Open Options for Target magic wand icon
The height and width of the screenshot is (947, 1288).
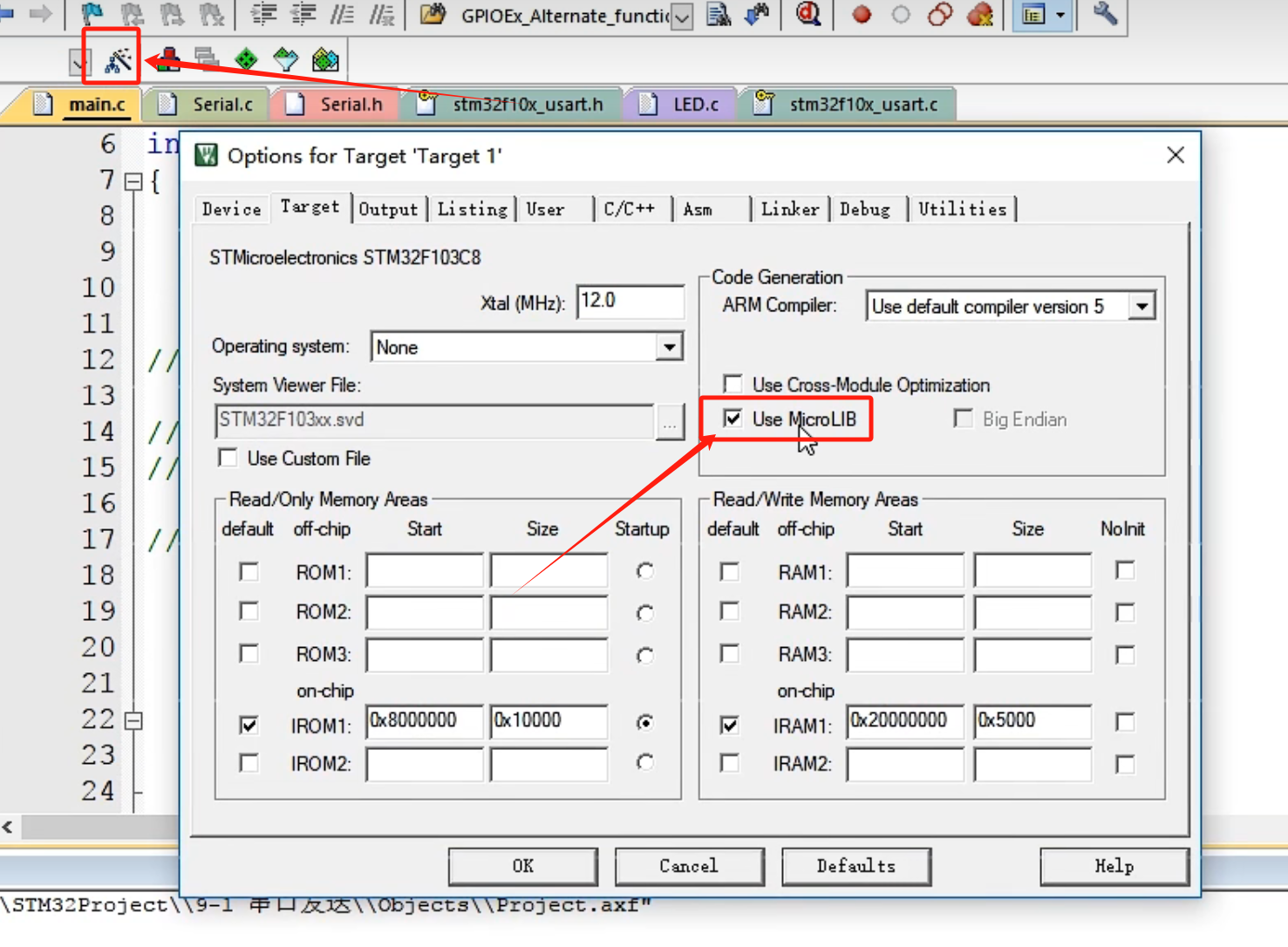click(118, 60)
